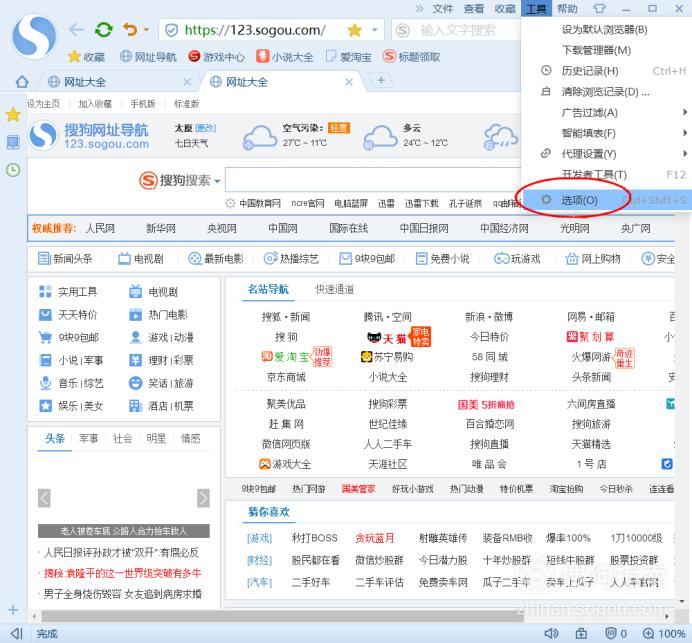This screenshot has height=643, width=692.
Task: Click the home icon left of tabs
Action: (22, 82)
